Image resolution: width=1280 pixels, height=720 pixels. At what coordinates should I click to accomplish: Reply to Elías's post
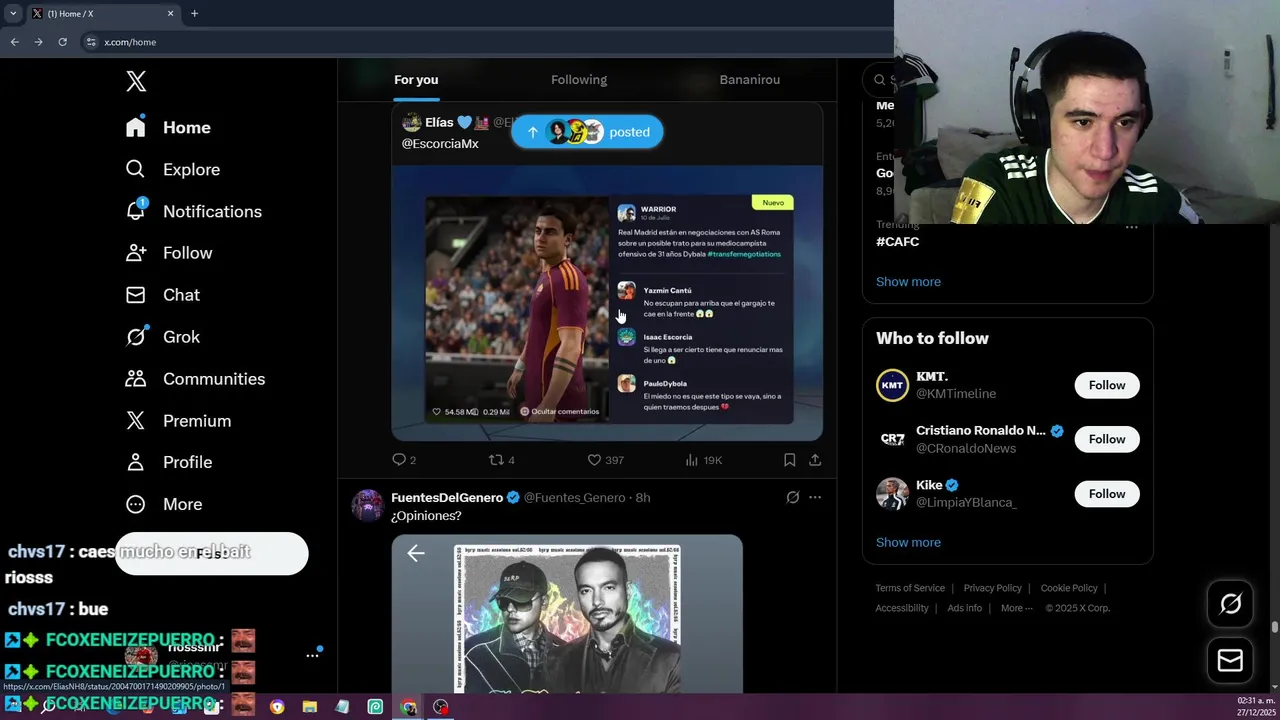[x=404, y=460]
